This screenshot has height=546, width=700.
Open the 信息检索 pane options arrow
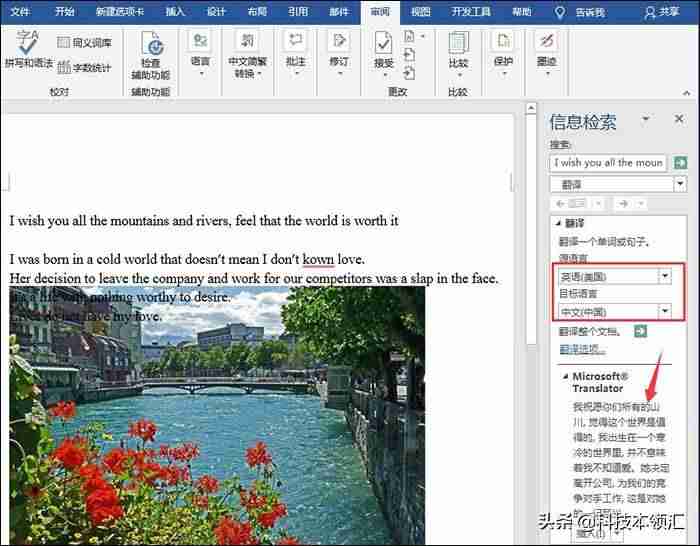(x=645, y=118)
